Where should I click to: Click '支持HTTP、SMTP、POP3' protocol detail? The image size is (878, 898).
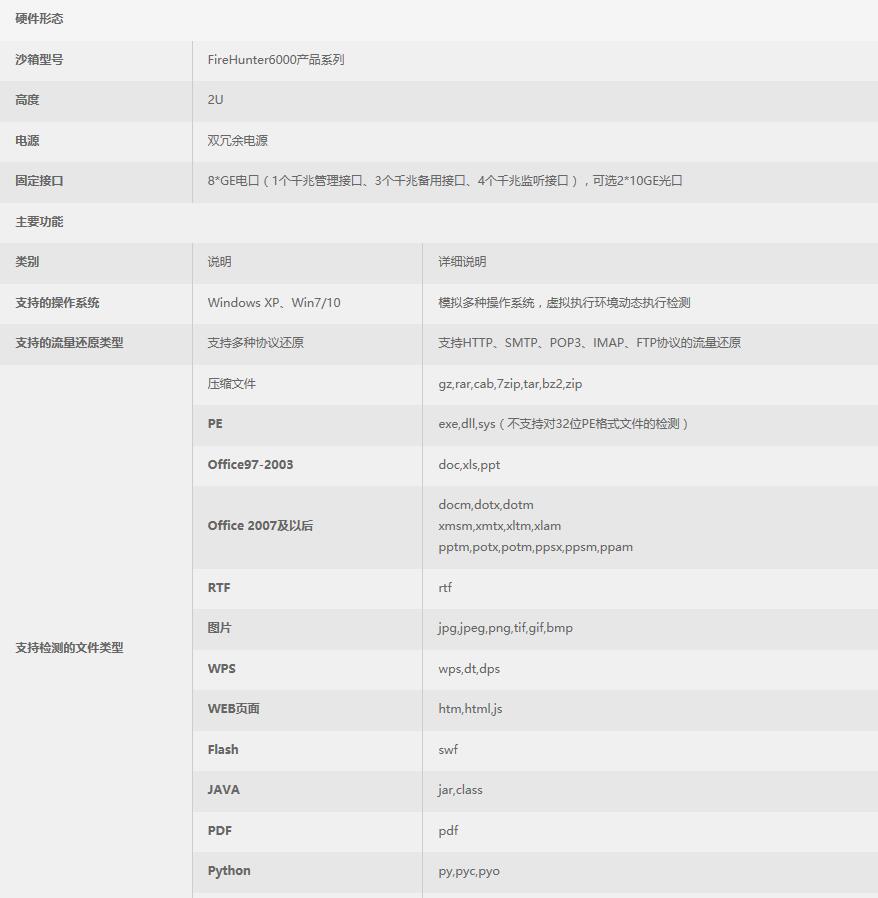point(589,342)
